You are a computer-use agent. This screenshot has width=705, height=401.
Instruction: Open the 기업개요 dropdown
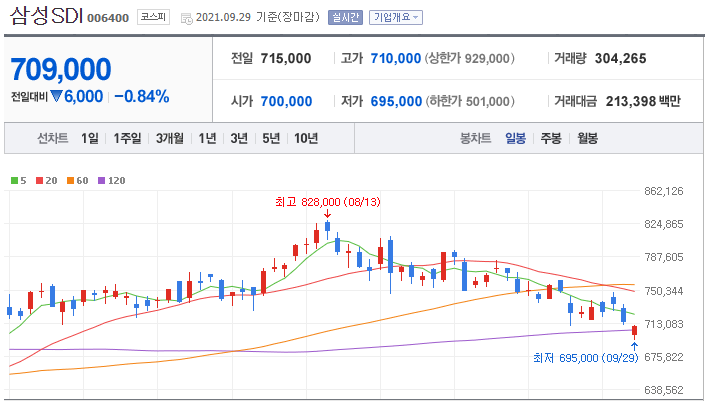[396, 18]
